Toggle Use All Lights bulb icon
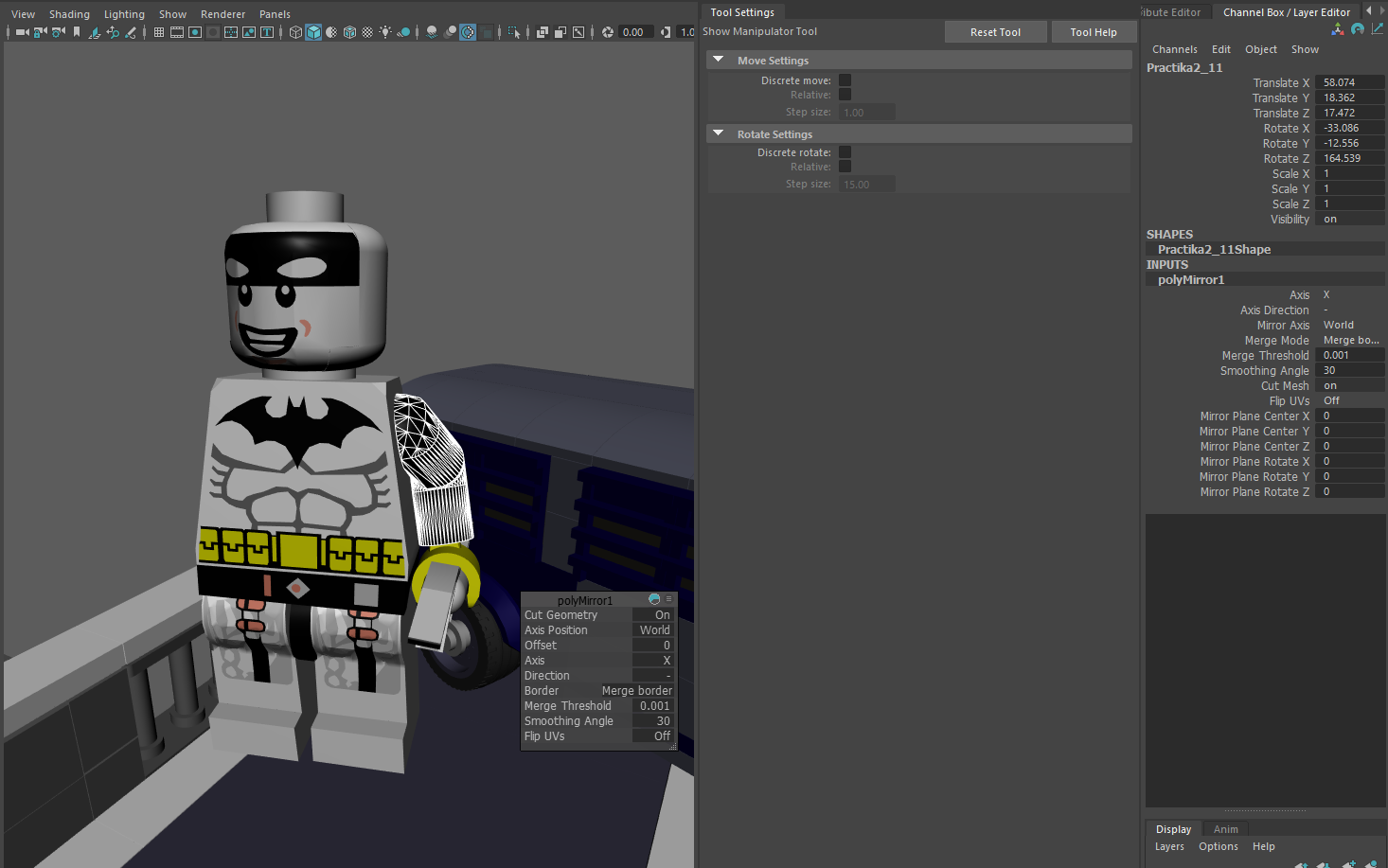This screenshot has height=868, width=1388. (385, 32)
